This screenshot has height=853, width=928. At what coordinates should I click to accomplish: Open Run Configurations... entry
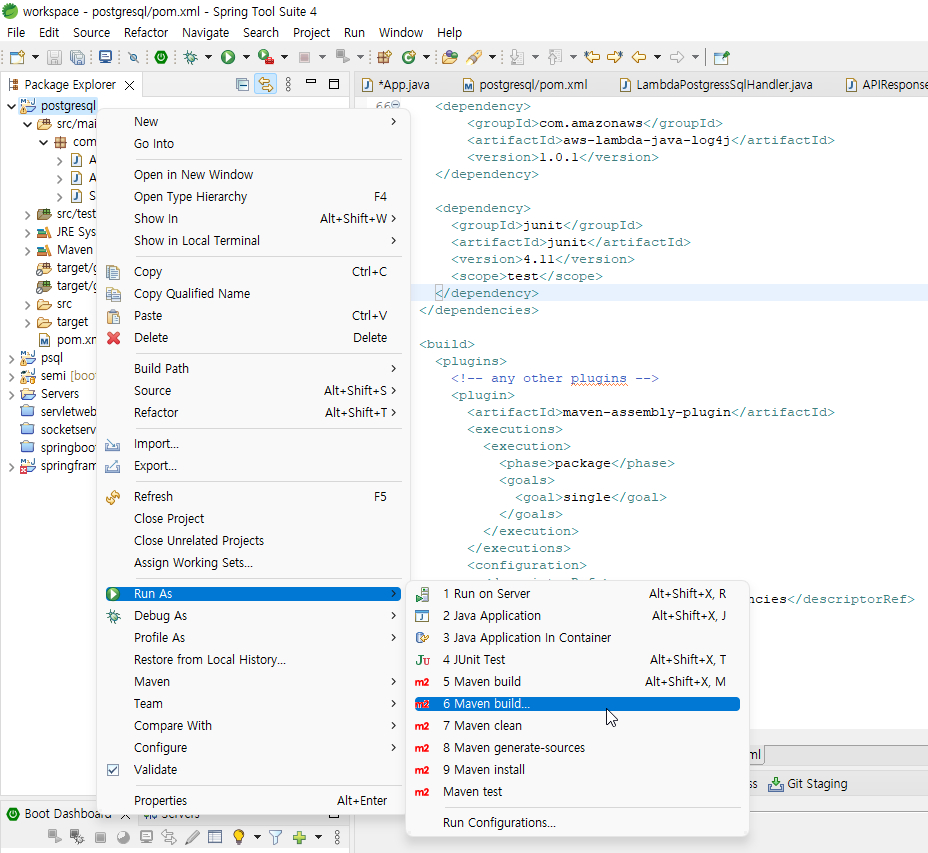coord(499,823)
